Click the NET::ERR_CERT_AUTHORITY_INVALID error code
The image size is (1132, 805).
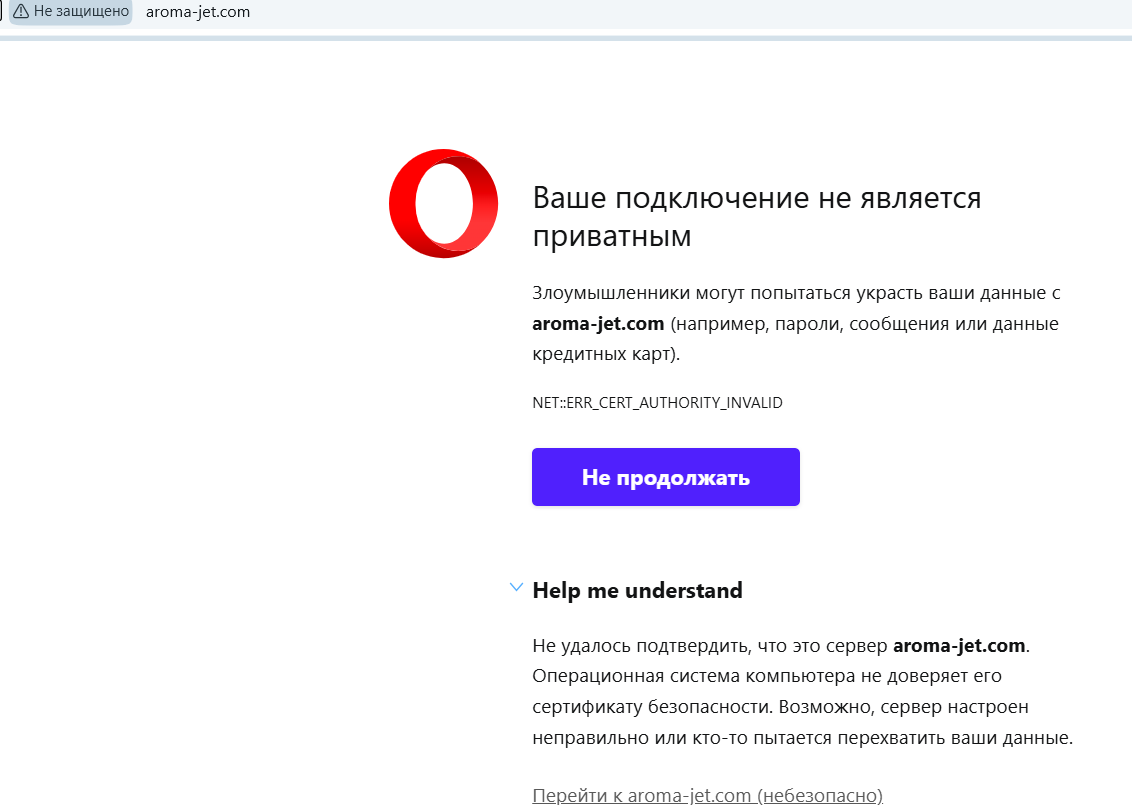pos(657,403)
